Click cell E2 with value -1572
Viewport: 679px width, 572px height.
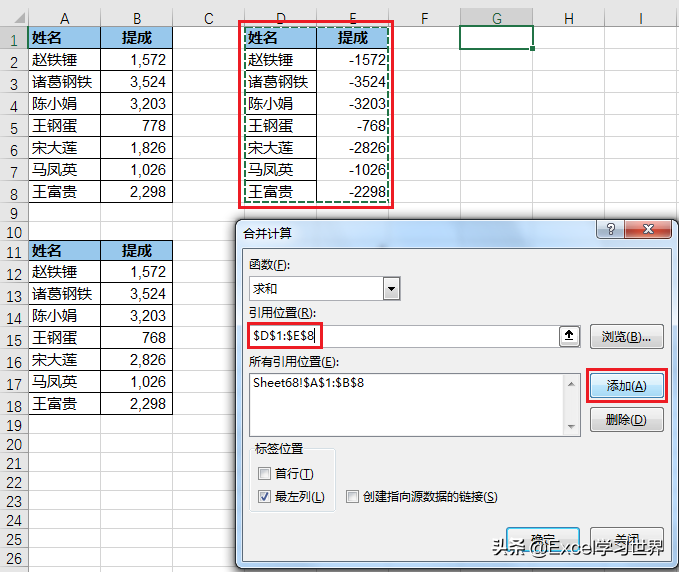coord(352,60)
